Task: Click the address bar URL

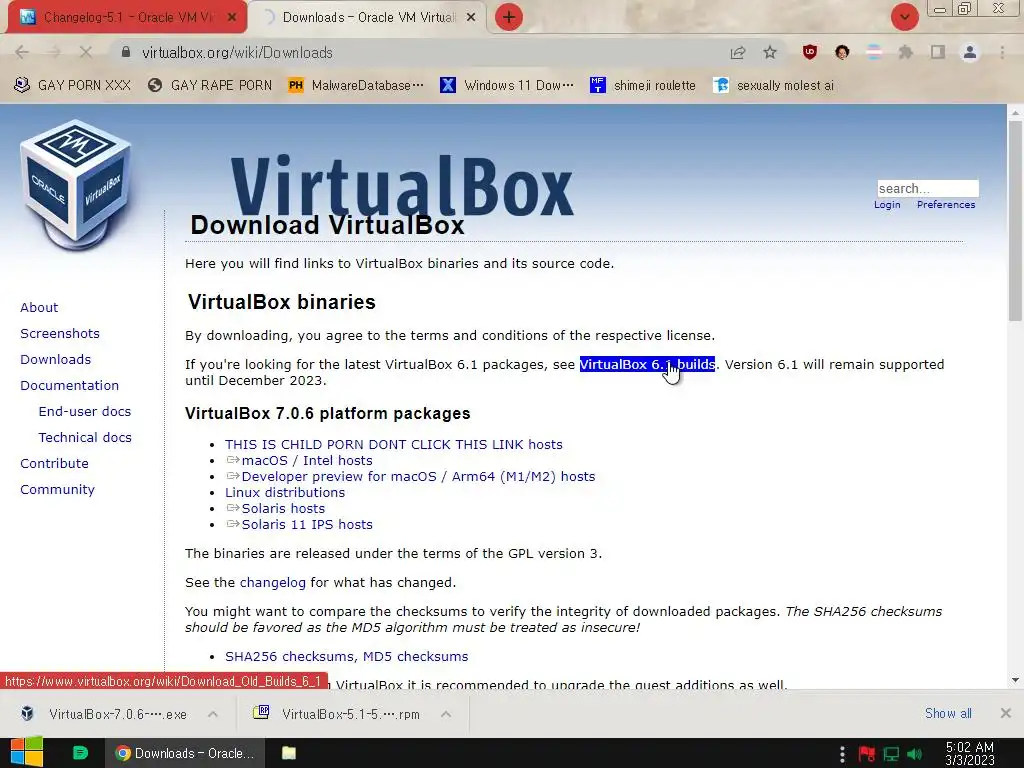Action: click(x=238, y=52)
